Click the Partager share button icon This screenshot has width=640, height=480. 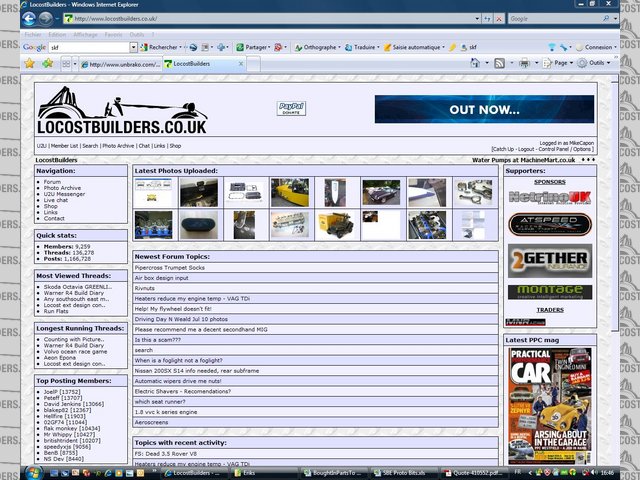(240, 47)
